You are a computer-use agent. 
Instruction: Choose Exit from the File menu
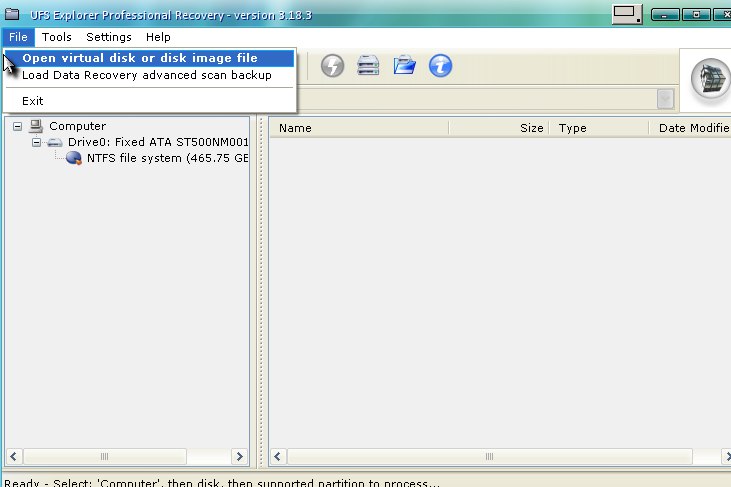click(149, 101)
